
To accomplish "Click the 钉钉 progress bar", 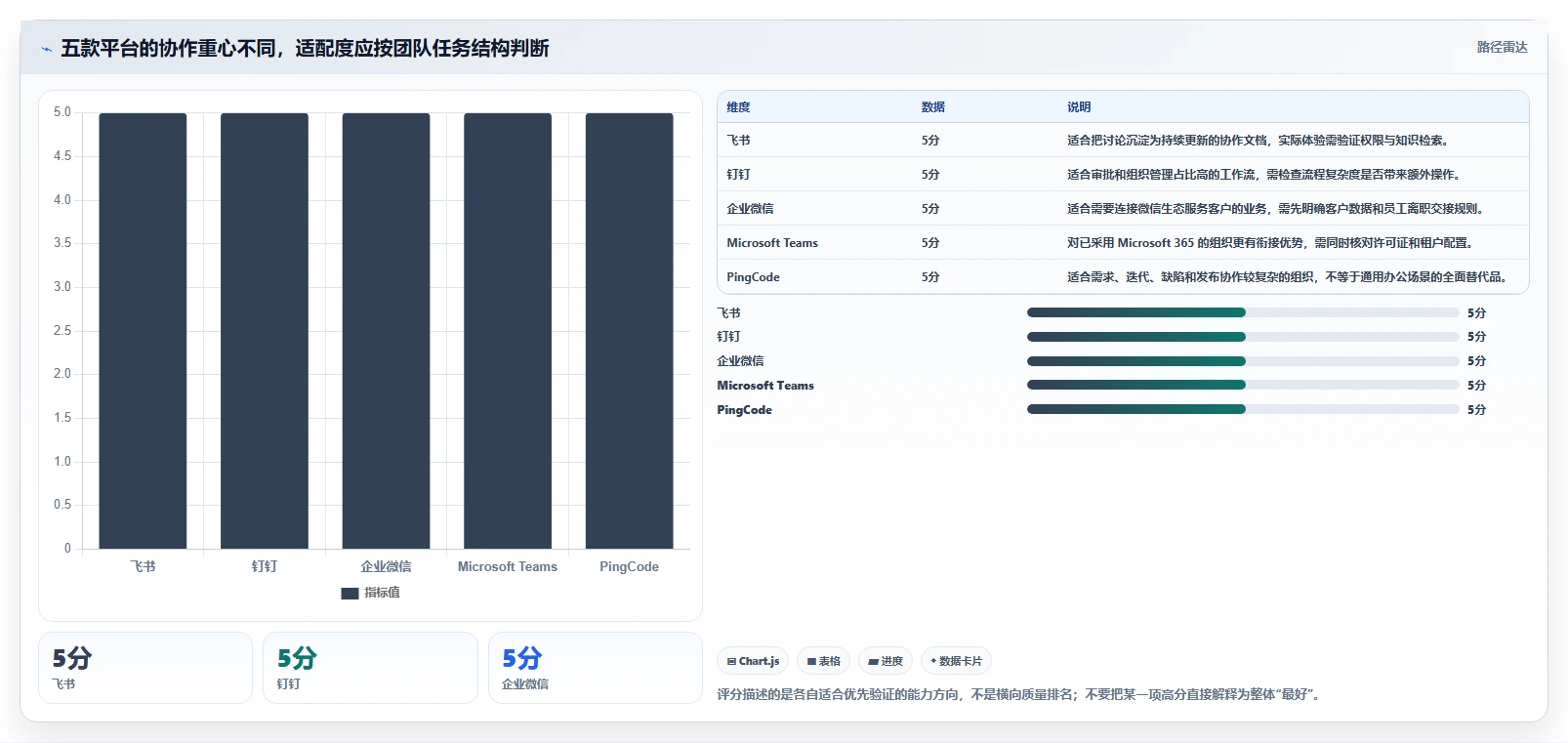I will pyautogui.click(x=1243, y=337).
